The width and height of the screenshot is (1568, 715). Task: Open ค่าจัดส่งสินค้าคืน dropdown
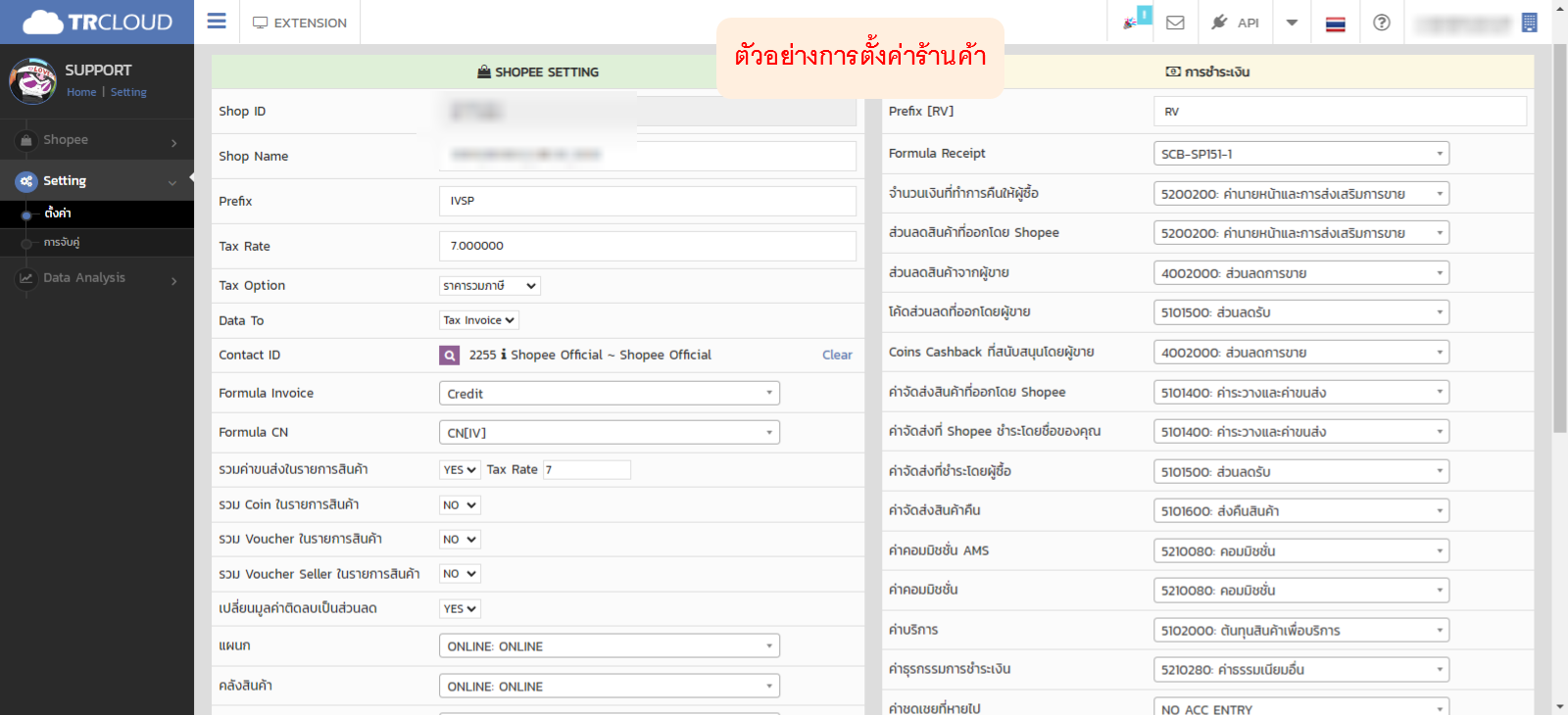[x=1300, y=511]
